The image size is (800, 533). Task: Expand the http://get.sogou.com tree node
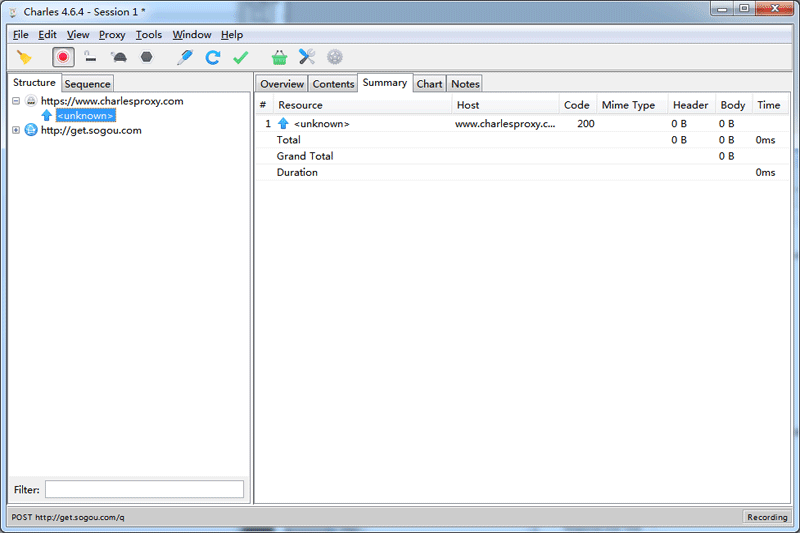16,130
